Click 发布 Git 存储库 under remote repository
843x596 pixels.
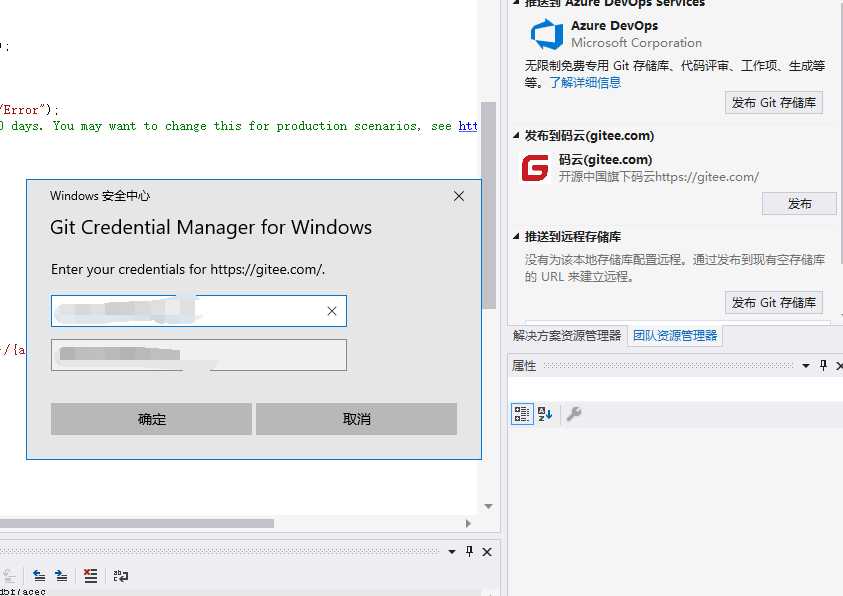[x=774, y=303]
